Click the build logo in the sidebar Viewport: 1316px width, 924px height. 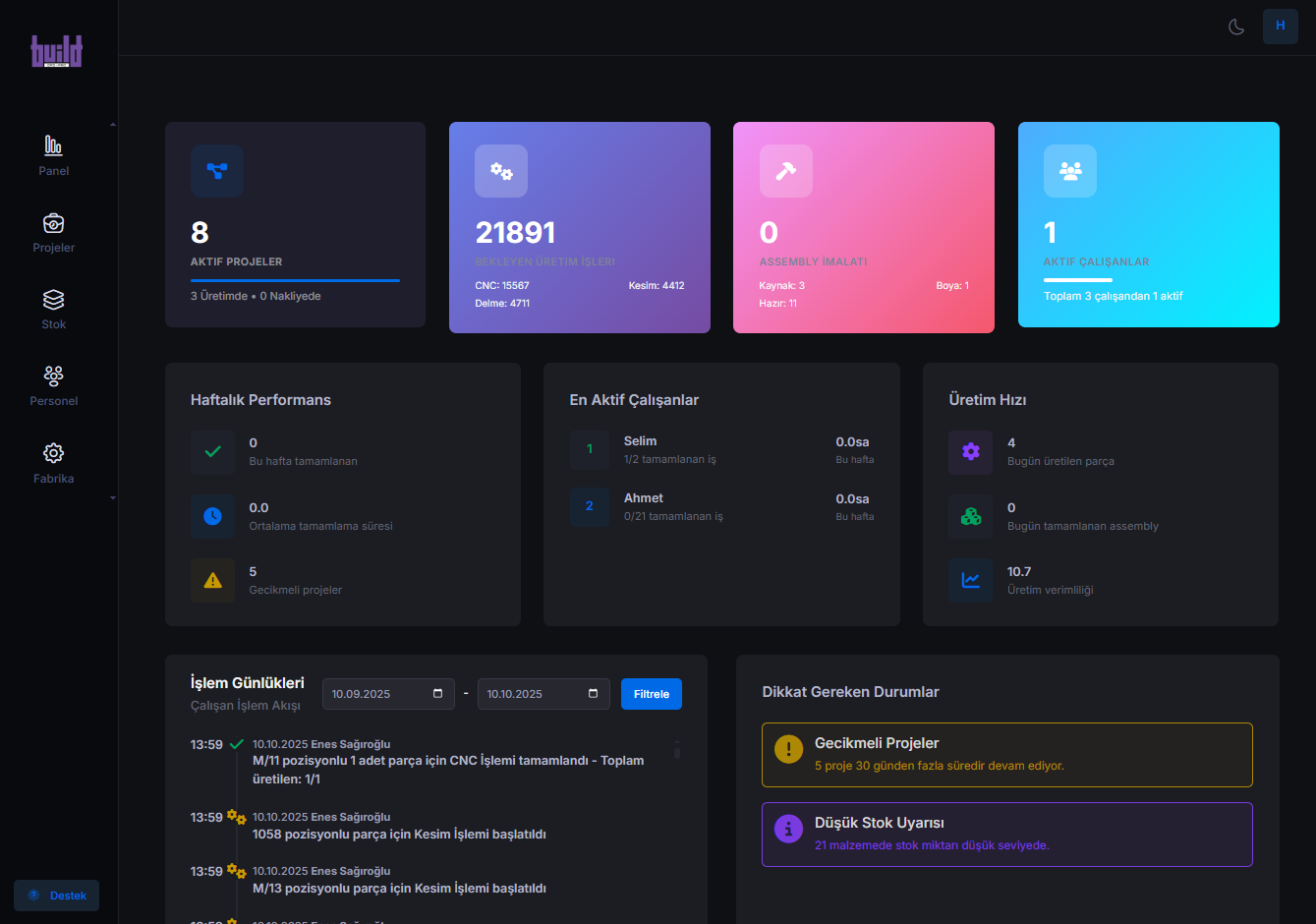click(56, 51)
